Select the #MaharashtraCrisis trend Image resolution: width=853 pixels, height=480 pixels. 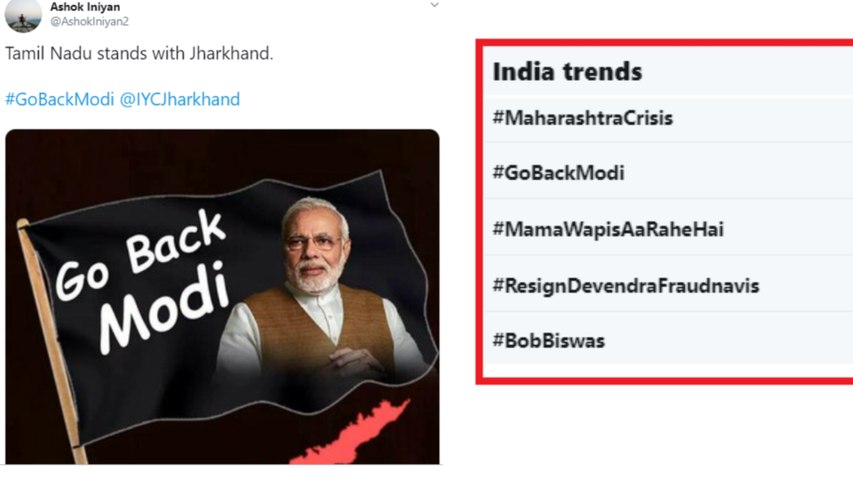click(582, 118)
